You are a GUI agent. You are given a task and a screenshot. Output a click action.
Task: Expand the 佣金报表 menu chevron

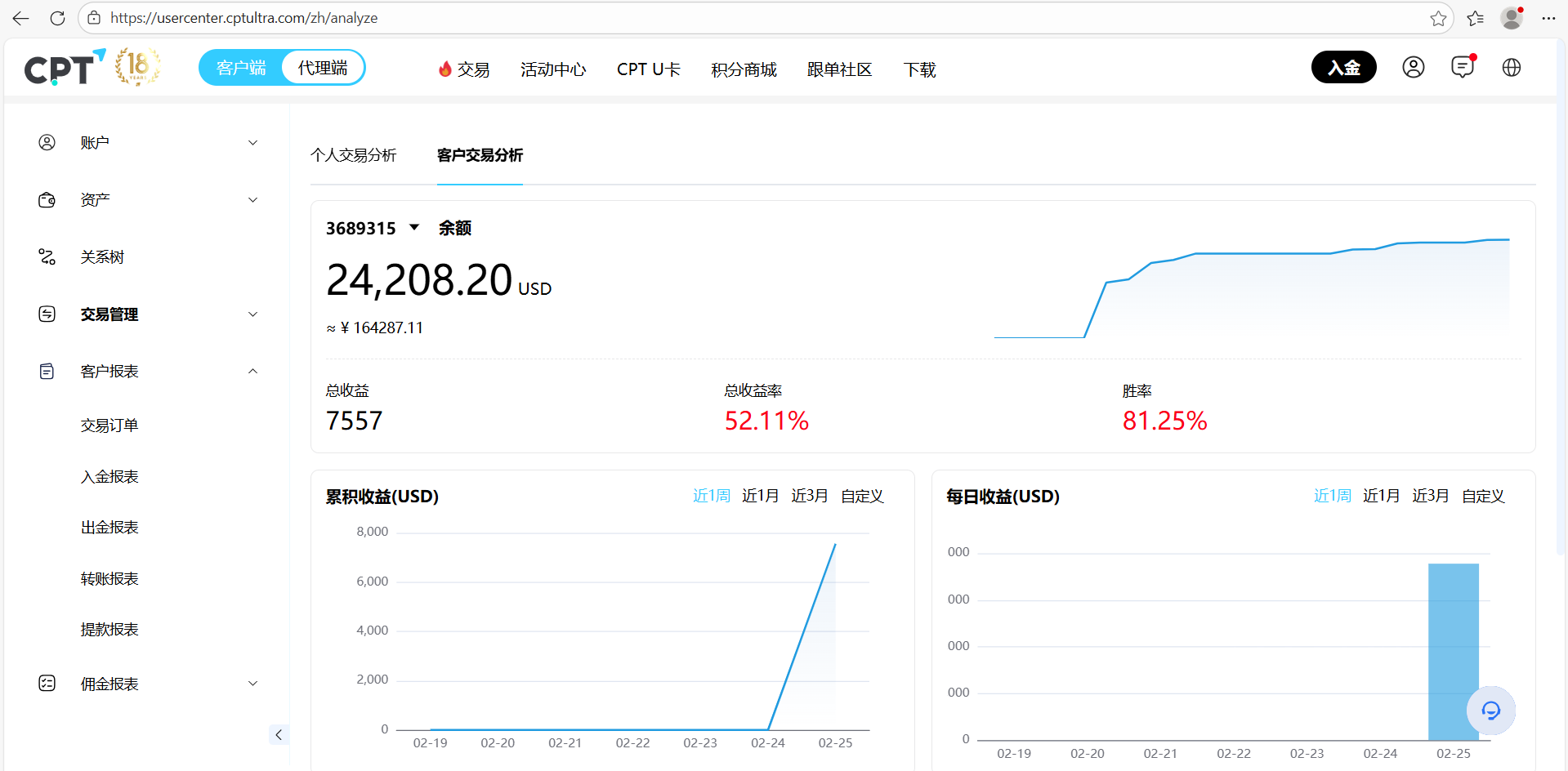tap(253, 684)
